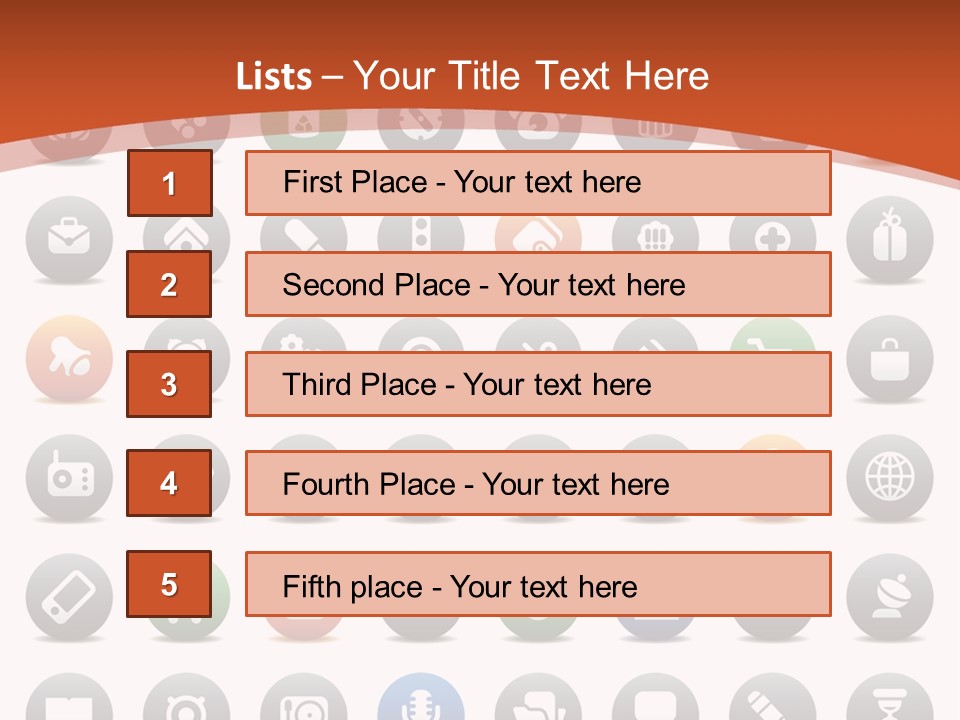Screen dimensions: 960x720
Task: Select the satellite dish icon
Action: (x=889, y=596)
